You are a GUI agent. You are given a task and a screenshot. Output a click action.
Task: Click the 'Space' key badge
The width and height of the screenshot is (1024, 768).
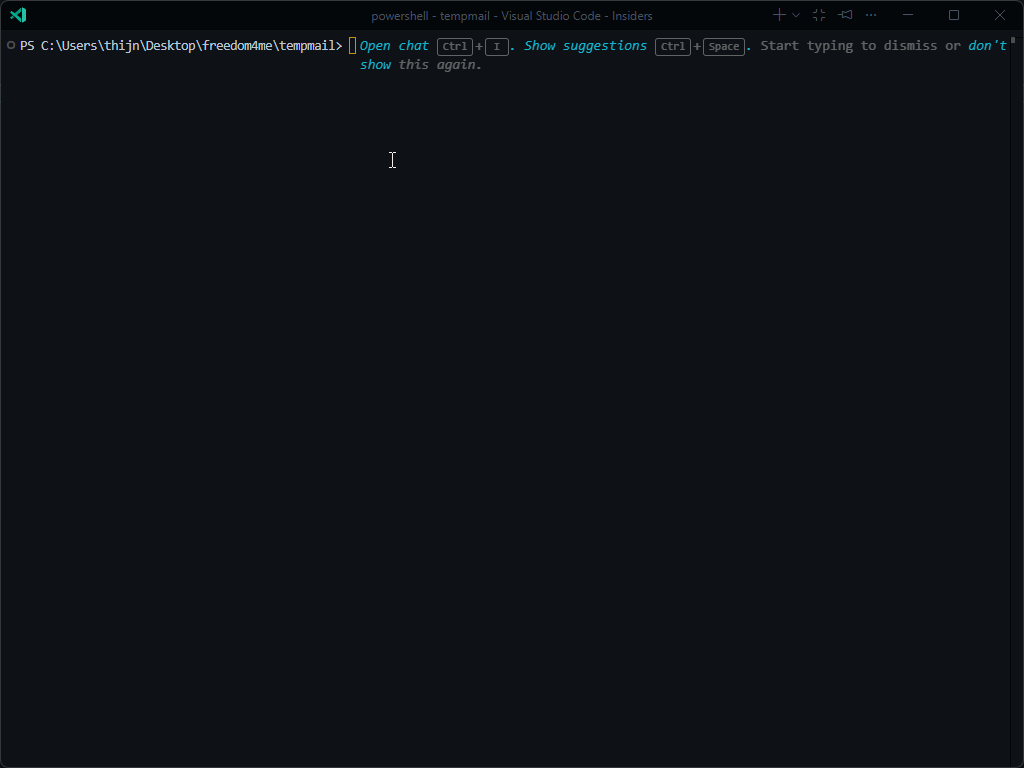[723, 47]
